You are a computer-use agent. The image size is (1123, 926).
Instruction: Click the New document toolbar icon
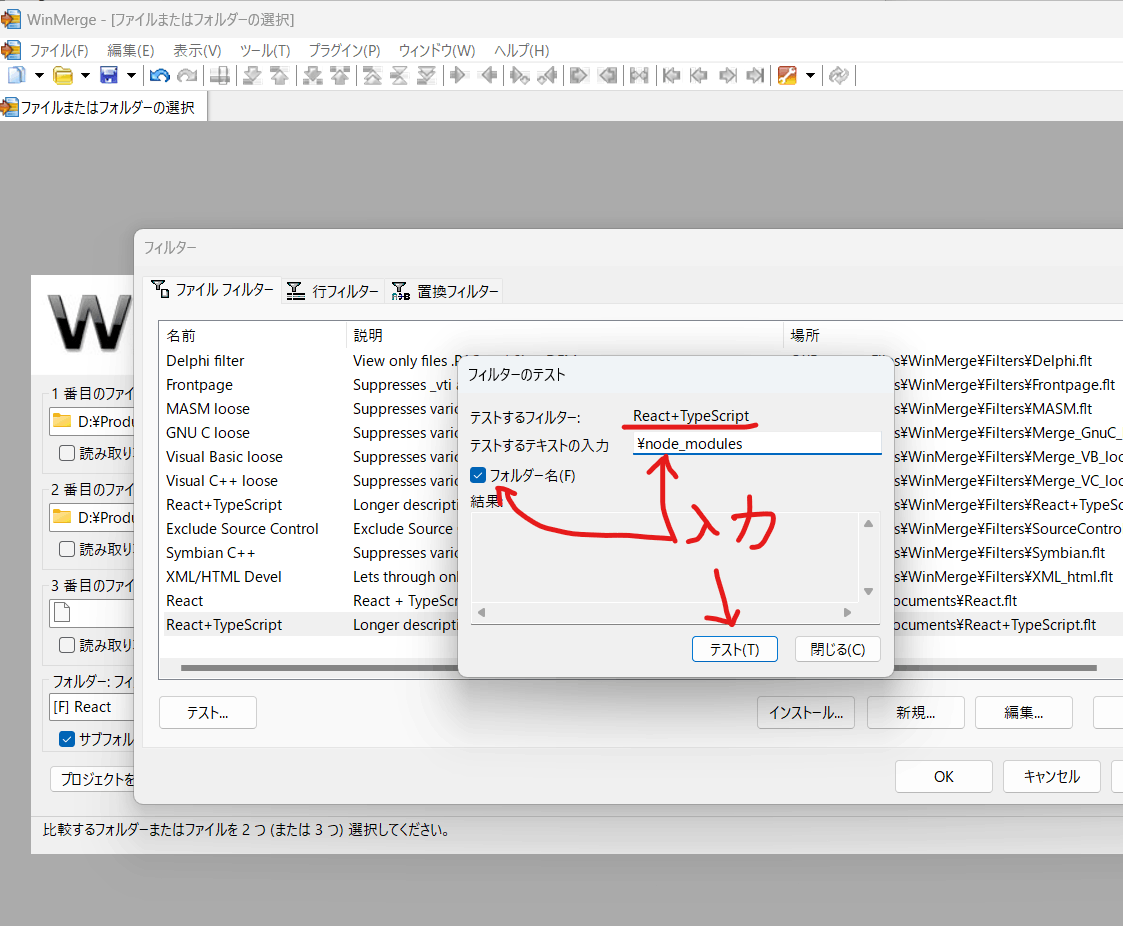pyautogui.click(x=16, y=75)
